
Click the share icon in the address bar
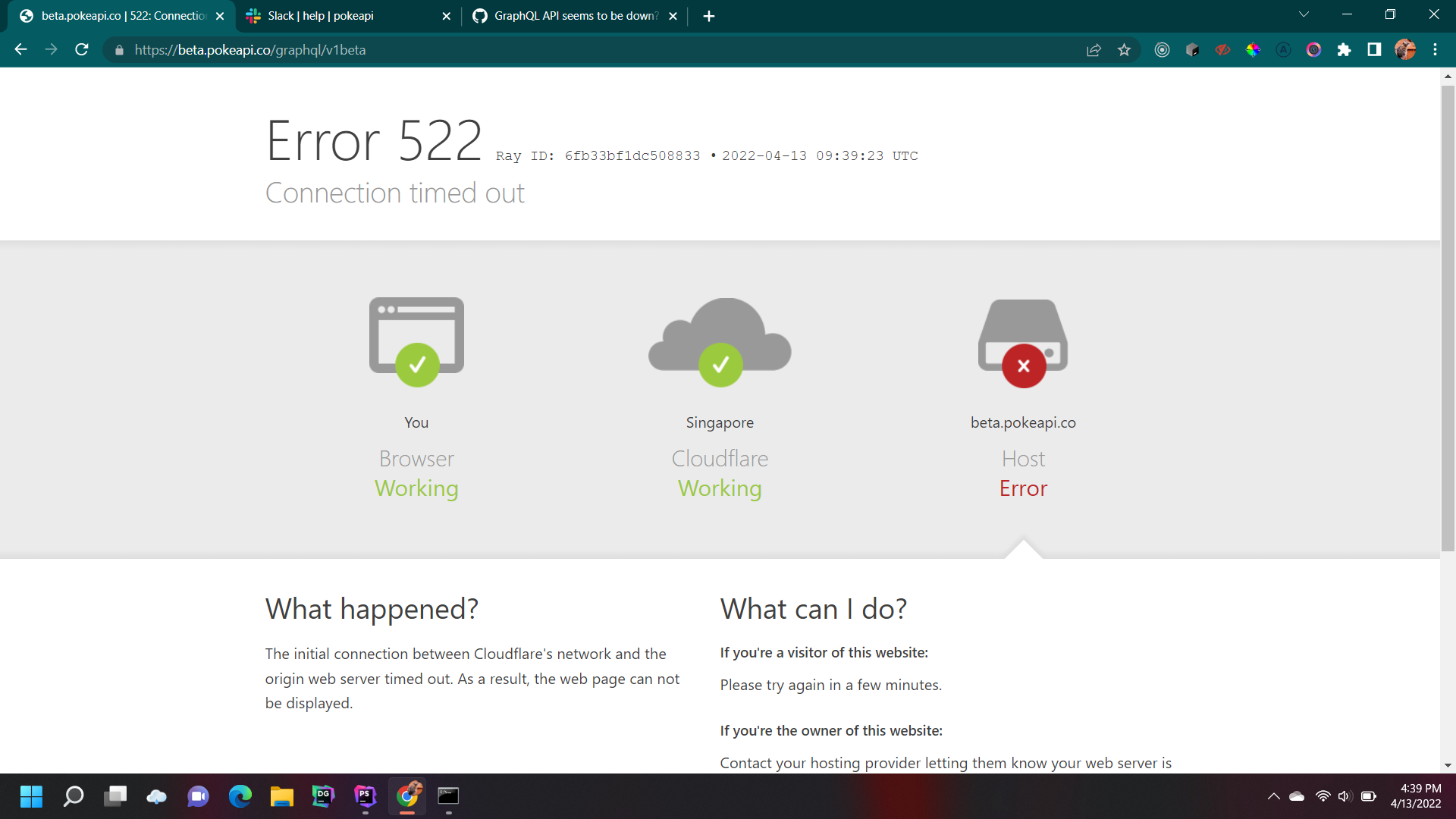tap(1094, 50)
